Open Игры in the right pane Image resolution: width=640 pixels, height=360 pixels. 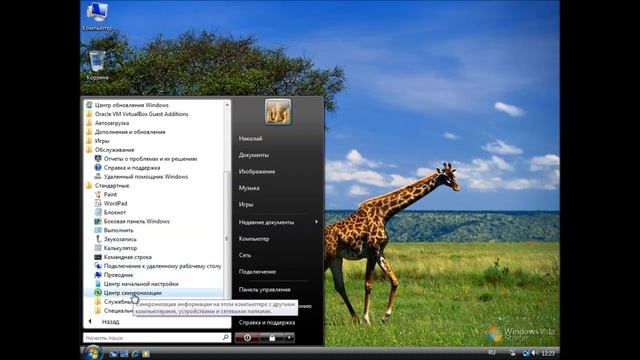coord(246,204)
